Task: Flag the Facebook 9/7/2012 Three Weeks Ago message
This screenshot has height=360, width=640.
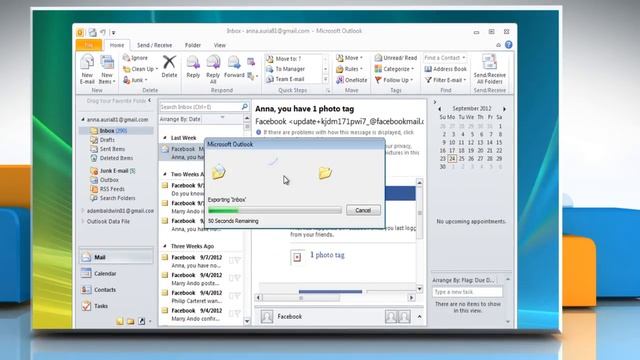Action: coord(237,260)
